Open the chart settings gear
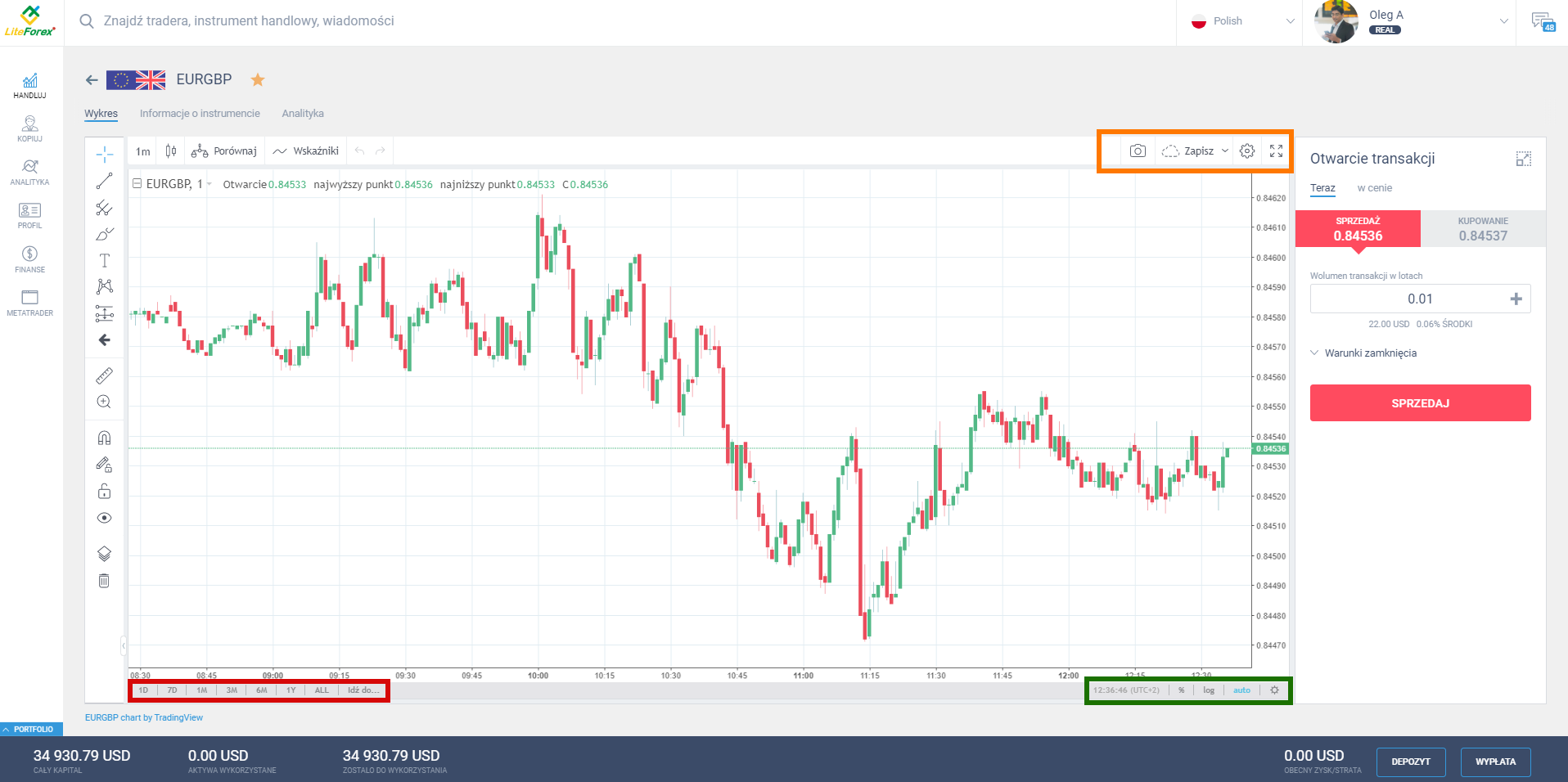 [x=1246, y=151]
